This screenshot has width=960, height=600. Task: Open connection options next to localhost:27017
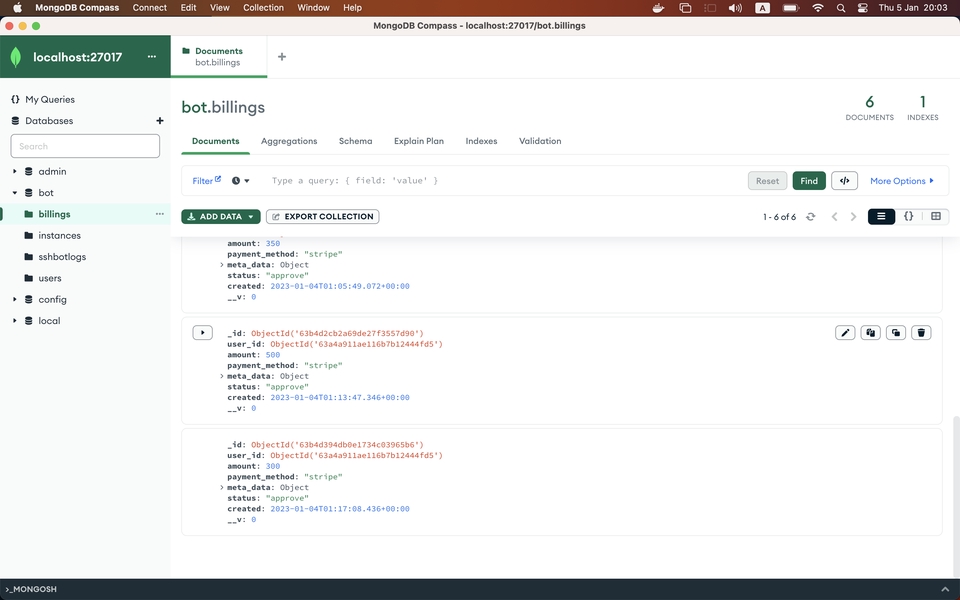coord(152,56)
